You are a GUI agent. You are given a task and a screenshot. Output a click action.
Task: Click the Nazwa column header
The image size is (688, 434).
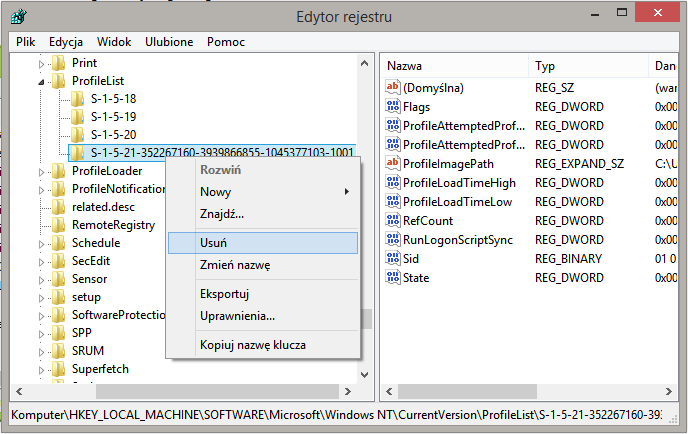coord(455,66)
